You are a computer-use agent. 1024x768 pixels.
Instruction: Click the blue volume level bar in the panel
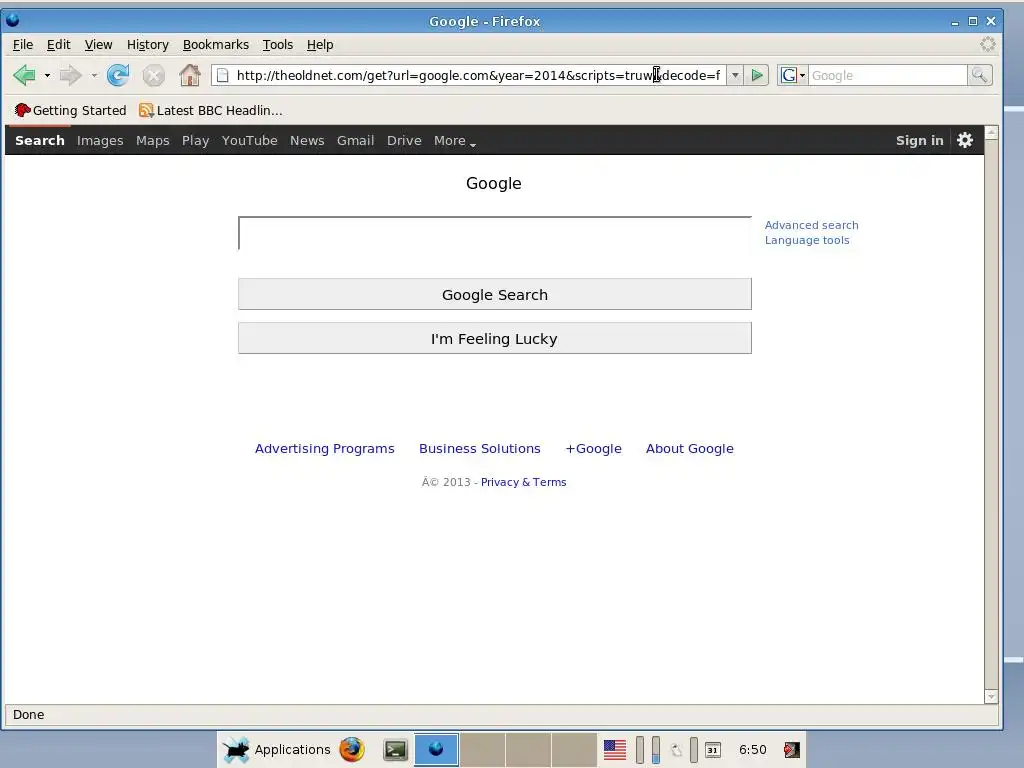[656, 750]
